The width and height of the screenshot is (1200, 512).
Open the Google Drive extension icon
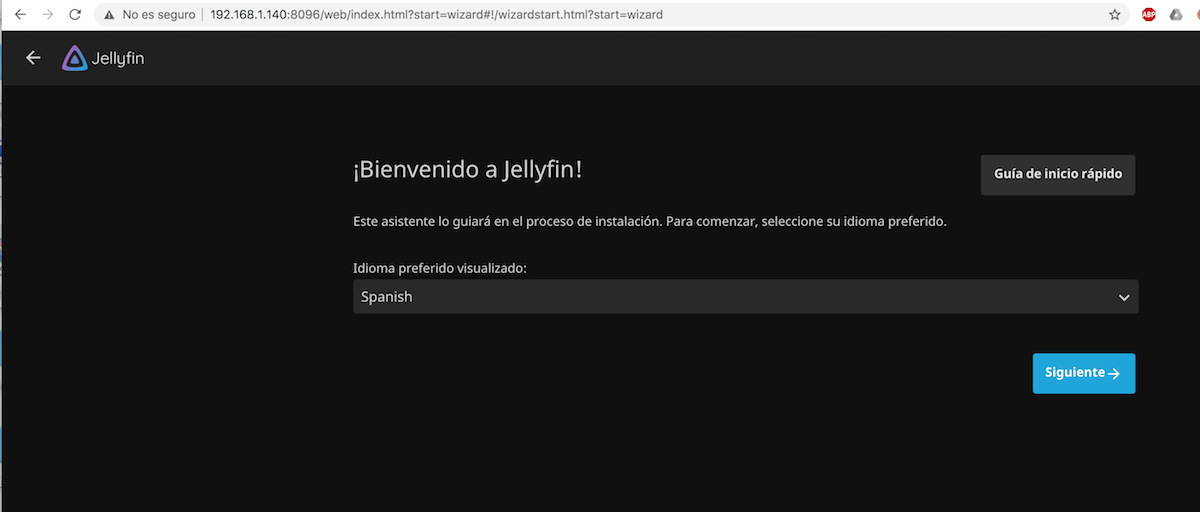click(1177, 15)
